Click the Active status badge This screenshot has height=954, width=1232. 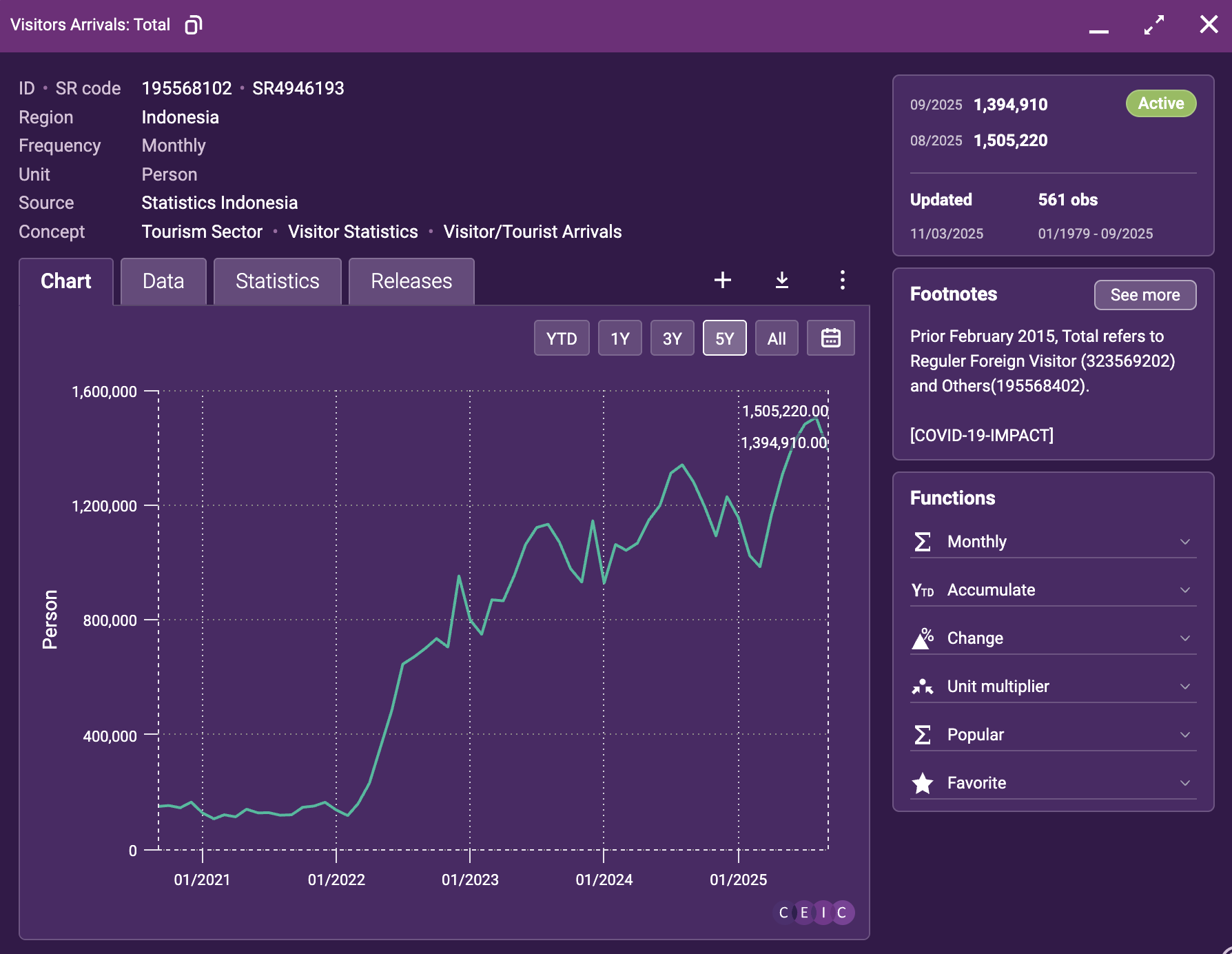1160,103
